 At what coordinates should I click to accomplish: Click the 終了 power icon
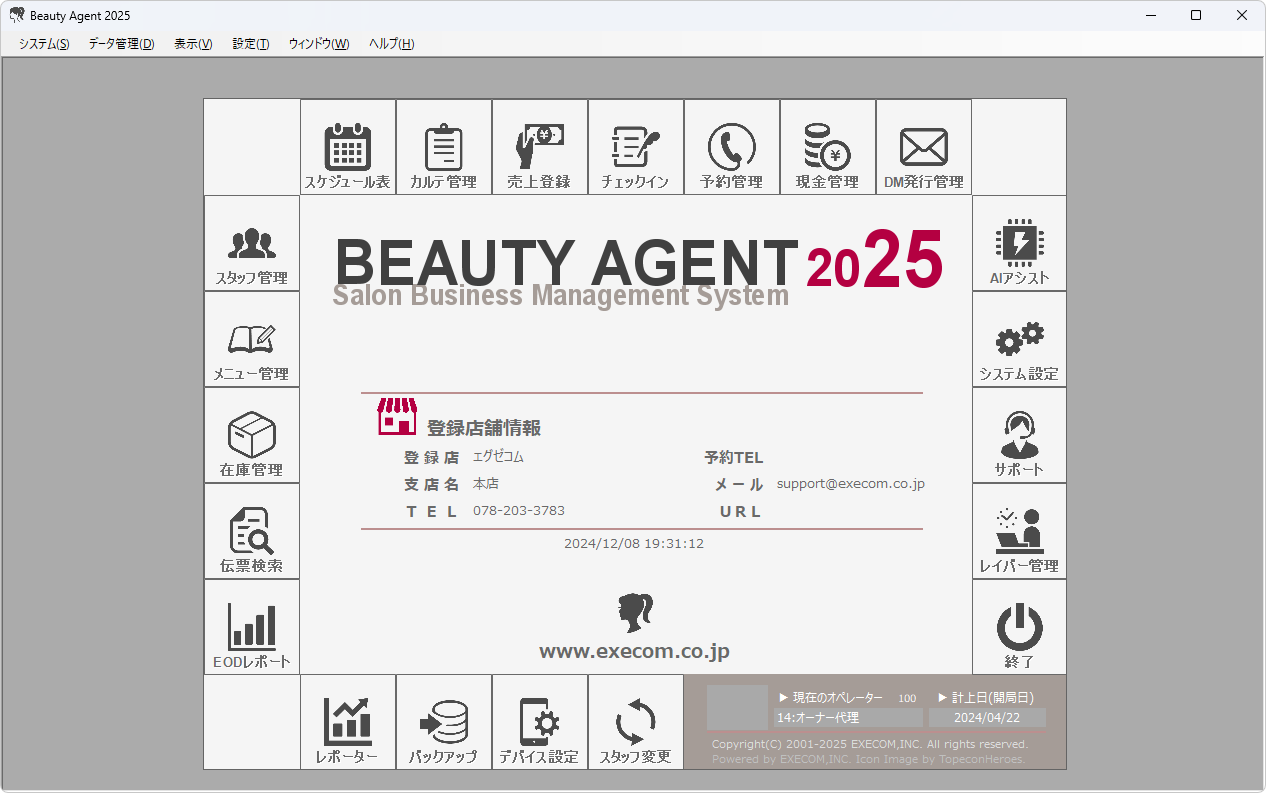tap(1019, 628)
